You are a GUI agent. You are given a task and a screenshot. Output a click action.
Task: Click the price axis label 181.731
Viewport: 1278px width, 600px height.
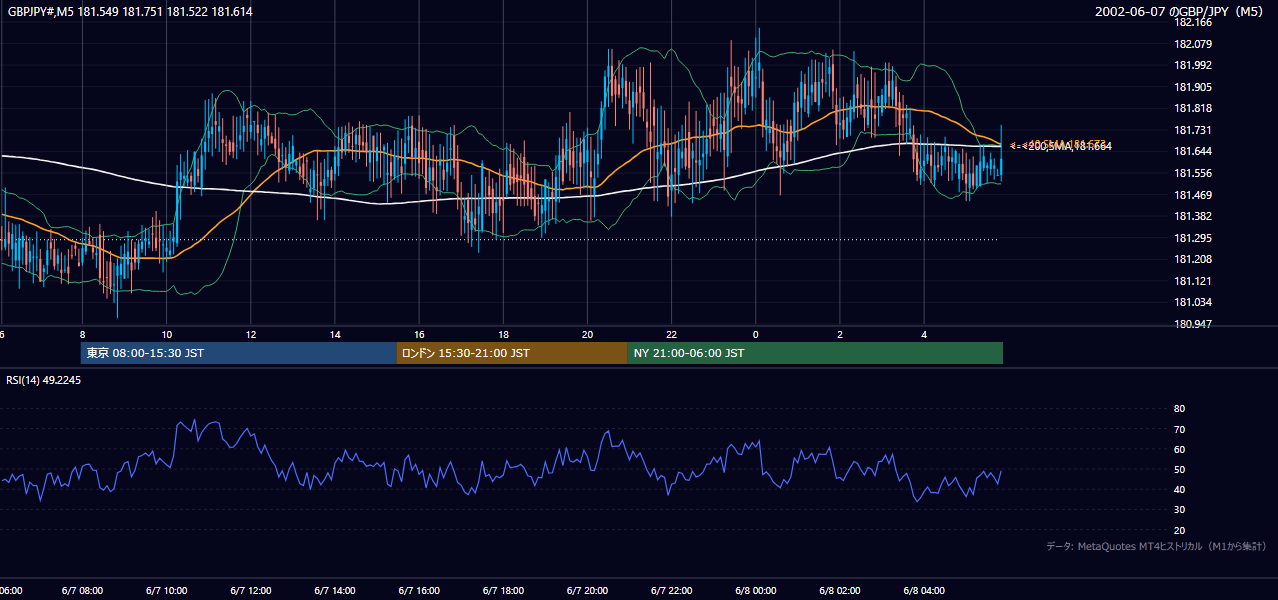pyautogui.click(x=1193, y=130)
